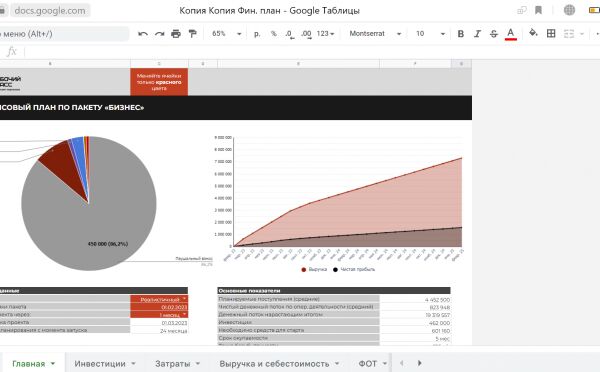Format as currency (р.)
The image size is (600, 372).
click(x=257, y=34)
